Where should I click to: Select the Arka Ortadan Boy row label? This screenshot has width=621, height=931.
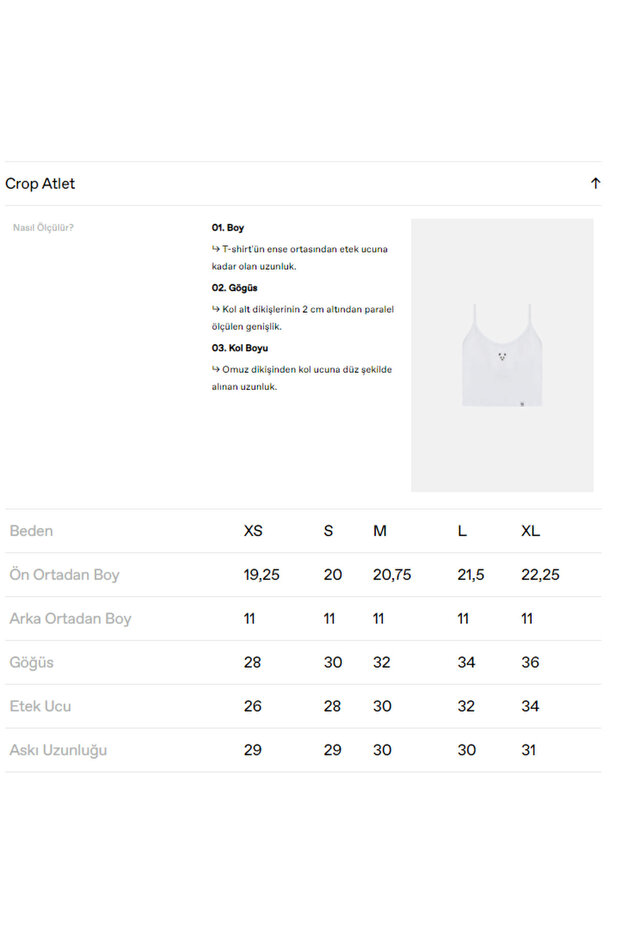(x=70, y=619)
